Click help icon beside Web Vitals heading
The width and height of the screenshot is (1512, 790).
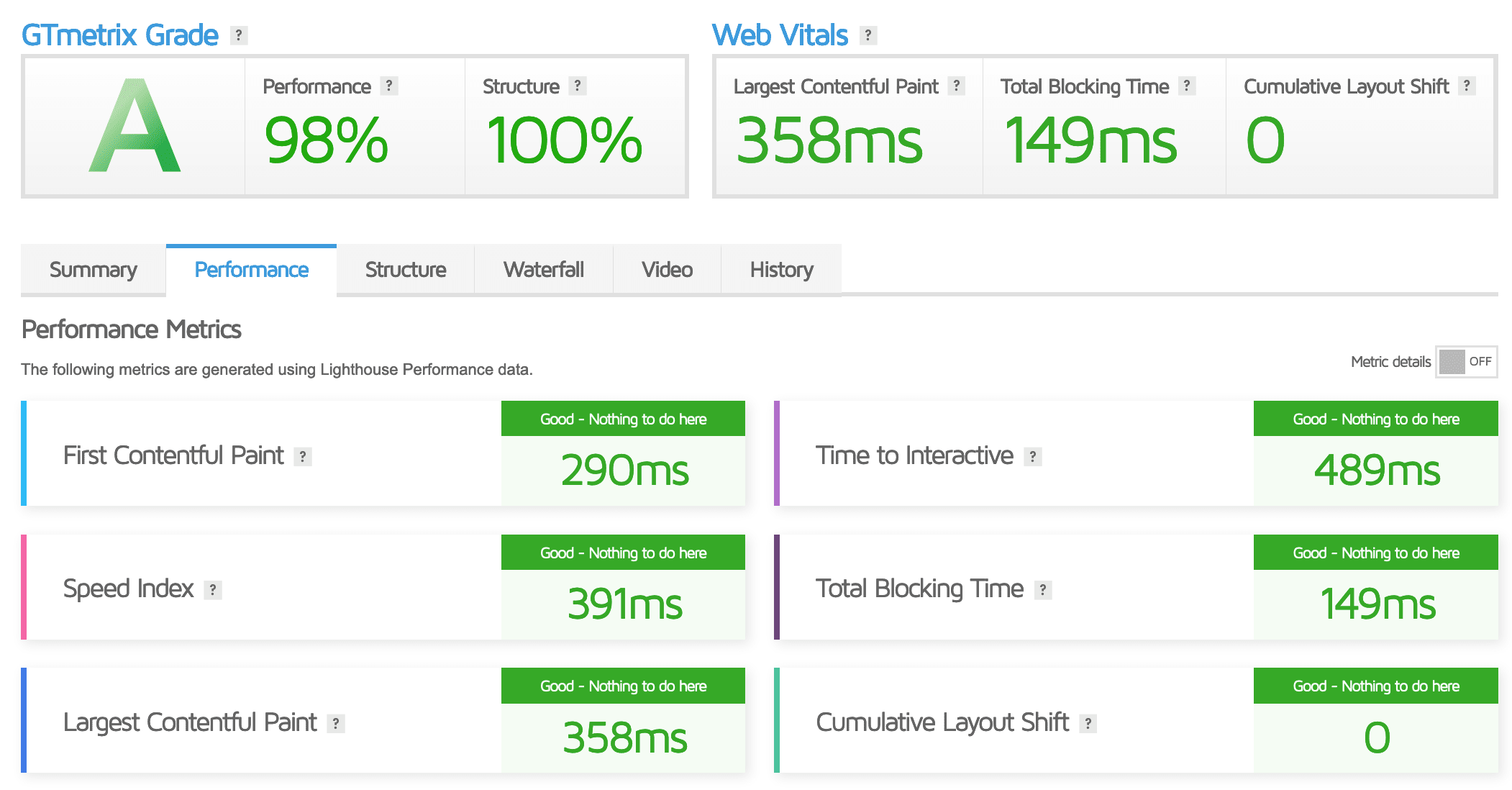(x=868, y=35)
